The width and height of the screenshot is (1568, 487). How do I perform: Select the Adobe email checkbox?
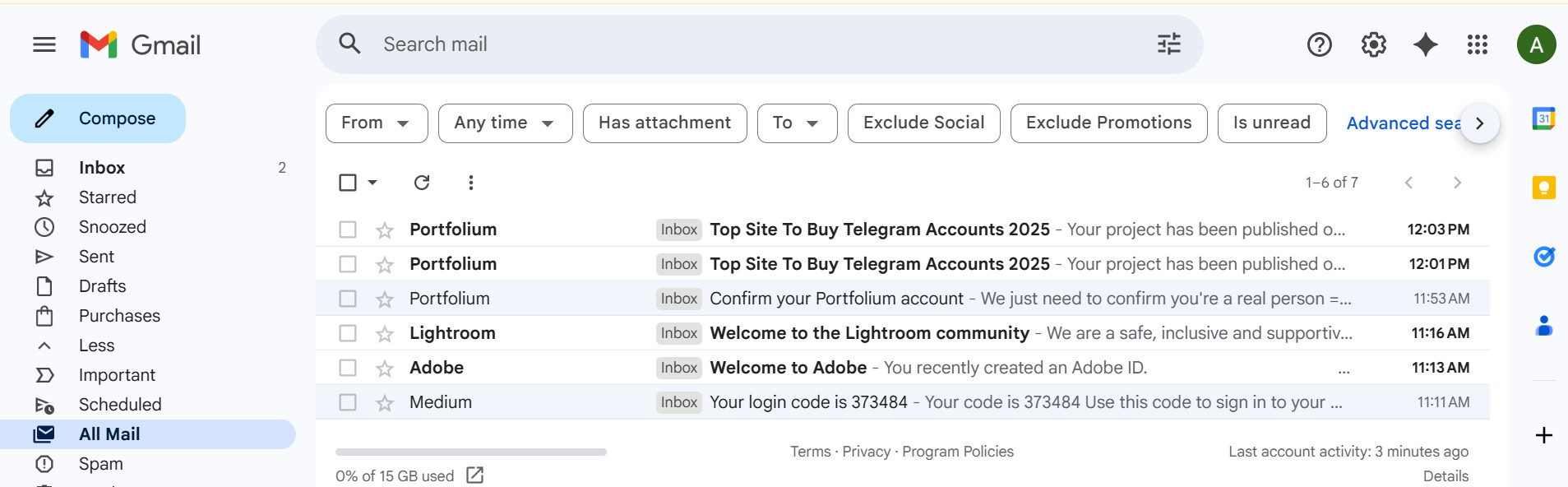[x=348, y=368]
